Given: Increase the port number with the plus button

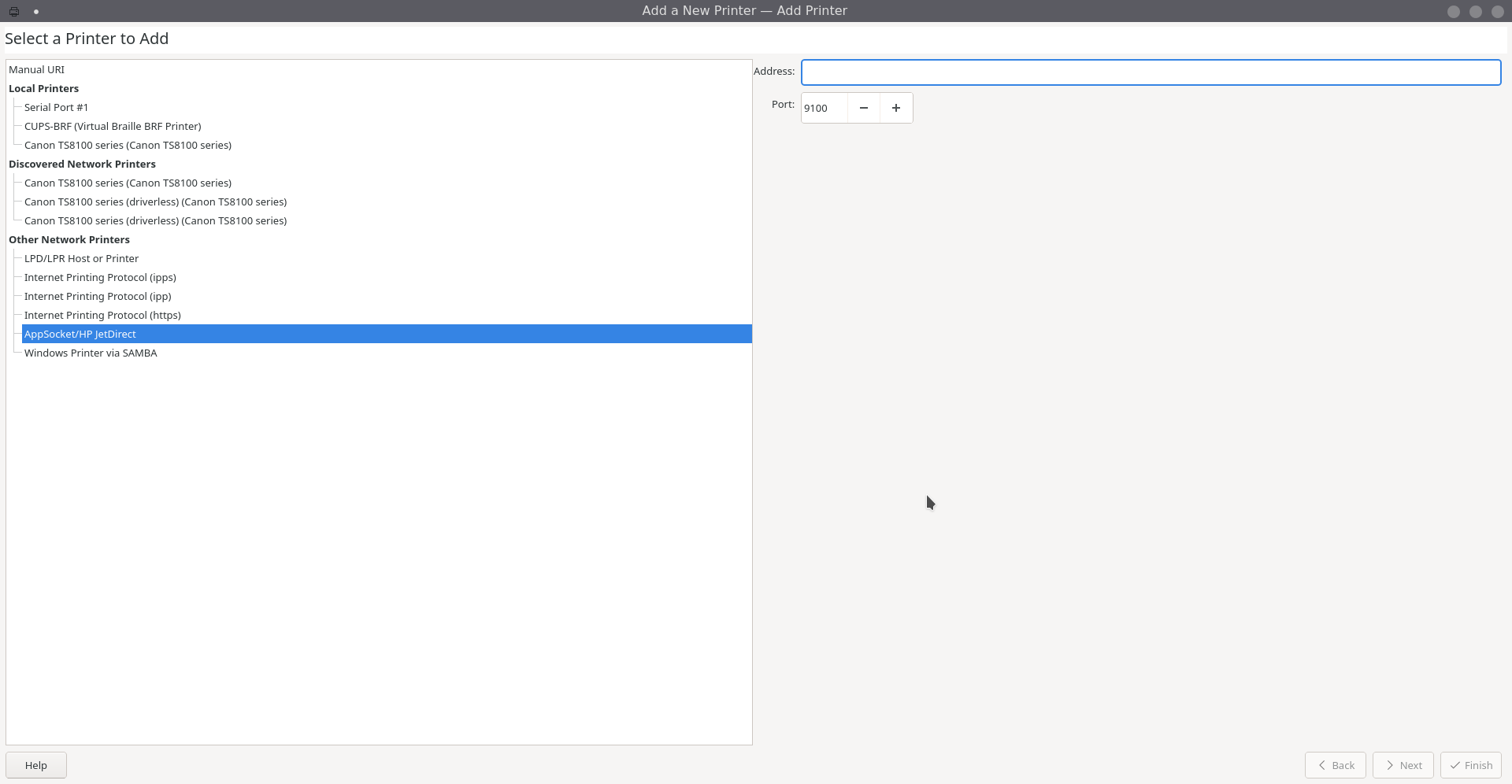Looking at the screenshot, I should pos(896,108).
